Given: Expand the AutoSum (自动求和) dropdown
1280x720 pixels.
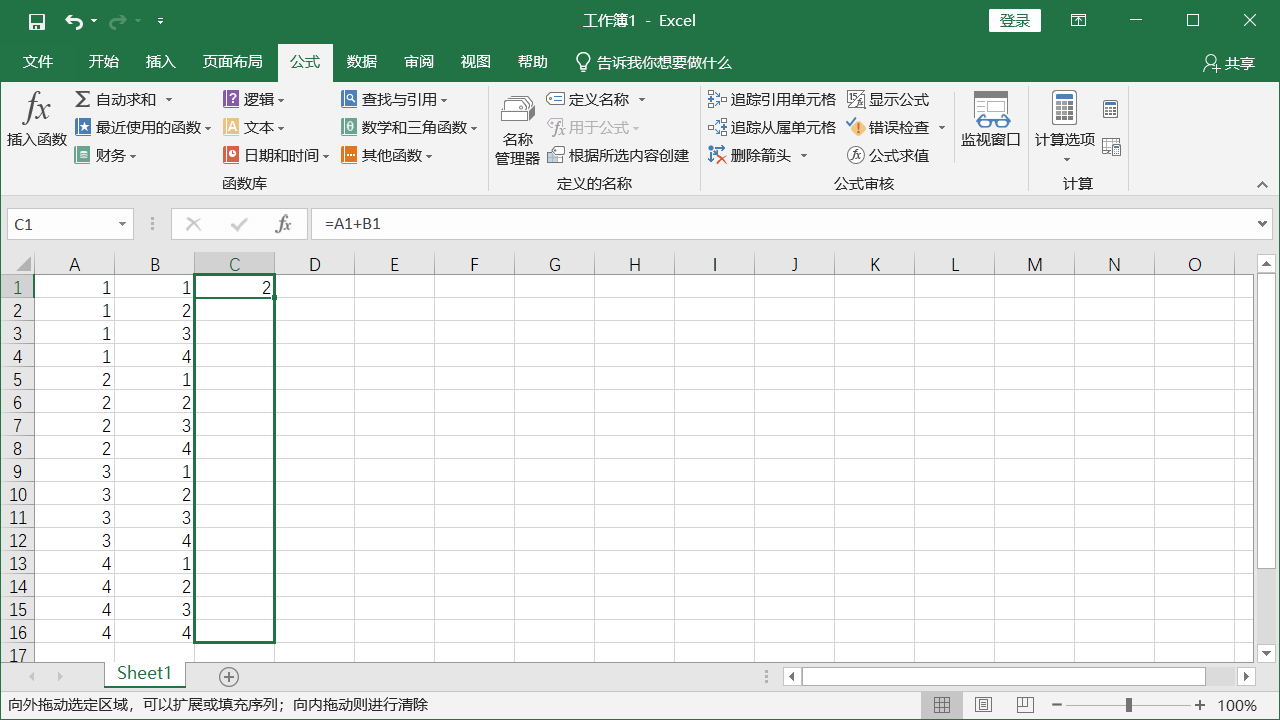Looking at the screenshot, I should coord(169,100).
